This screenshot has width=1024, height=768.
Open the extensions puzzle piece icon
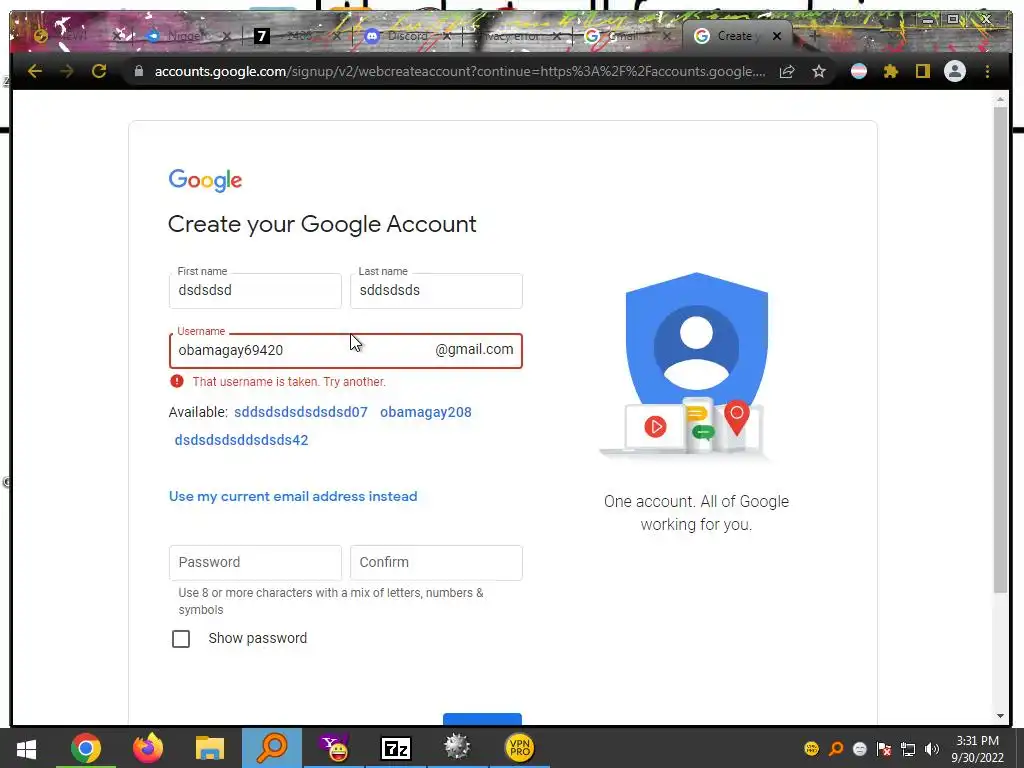[891, 71]
